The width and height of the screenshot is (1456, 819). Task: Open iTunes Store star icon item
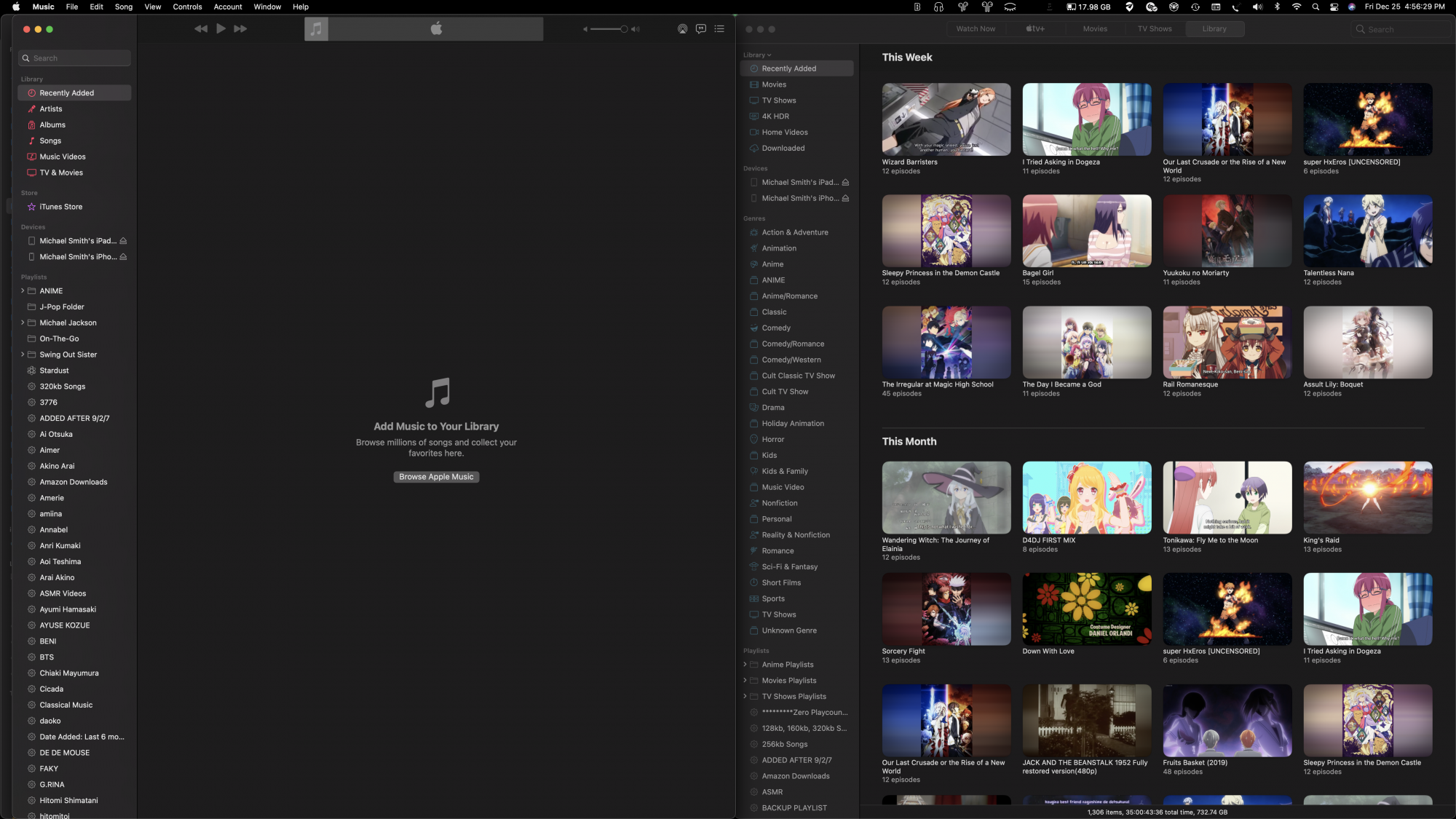[61, 207]
